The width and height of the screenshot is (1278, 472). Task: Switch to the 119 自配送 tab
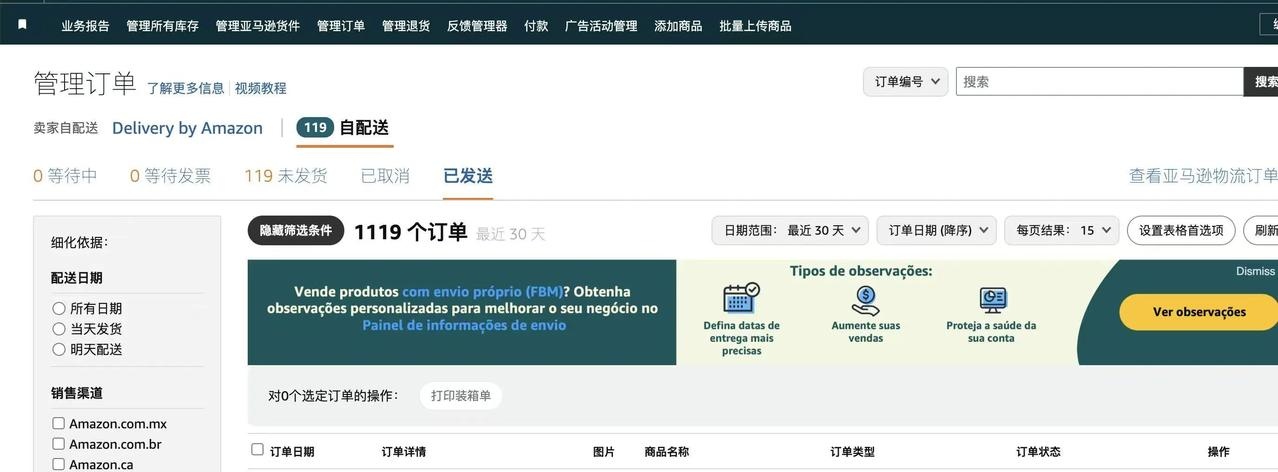point(344,128)
